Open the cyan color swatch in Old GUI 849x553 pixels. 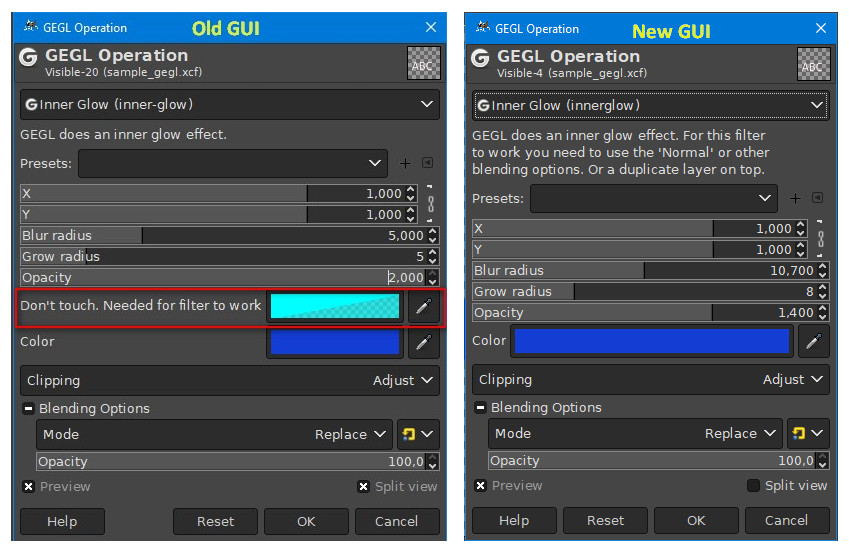pos(335,306)
